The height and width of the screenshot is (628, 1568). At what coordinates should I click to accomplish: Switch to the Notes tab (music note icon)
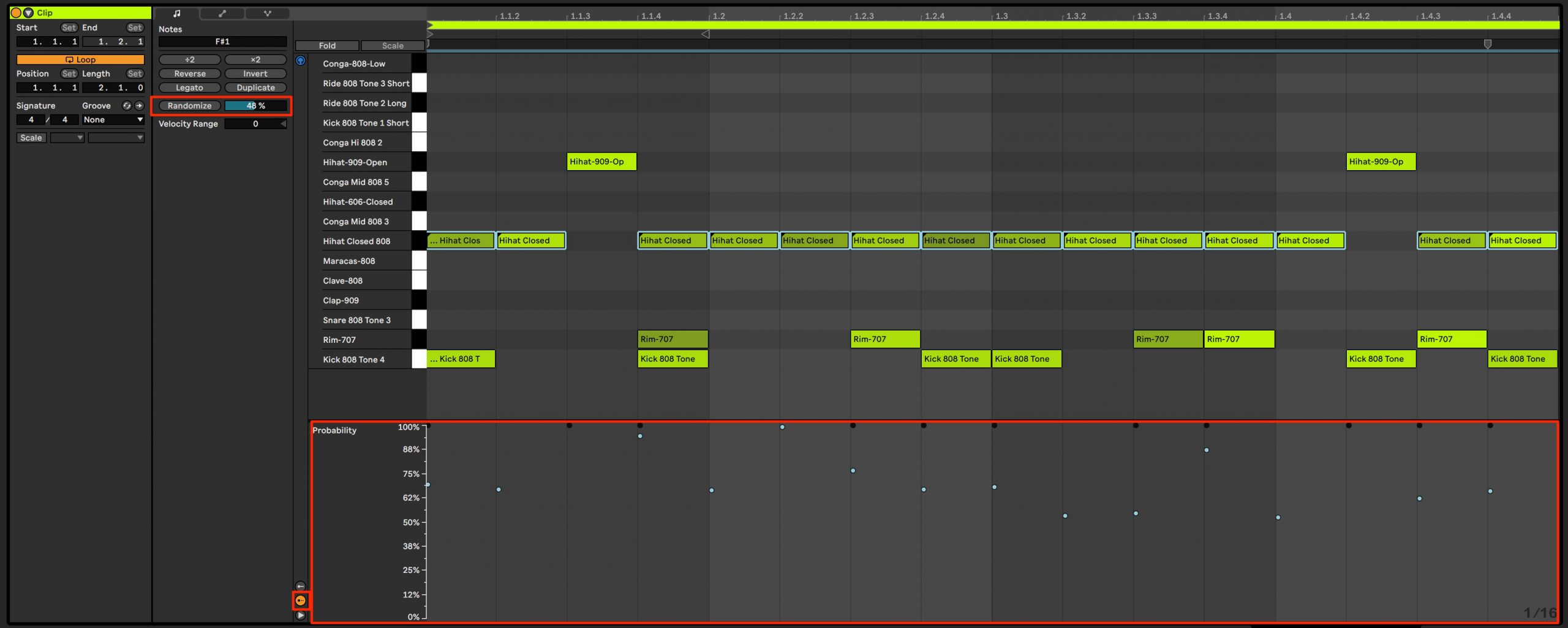tap(176, 13)
